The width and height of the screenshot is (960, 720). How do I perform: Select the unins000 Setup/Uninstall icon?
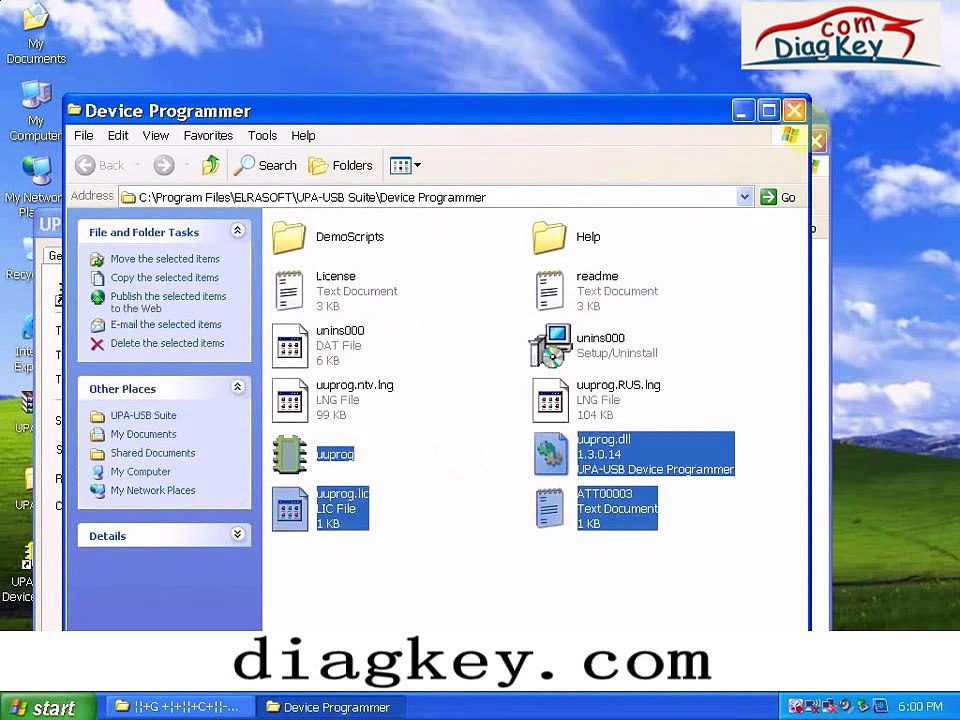(550, 346)
